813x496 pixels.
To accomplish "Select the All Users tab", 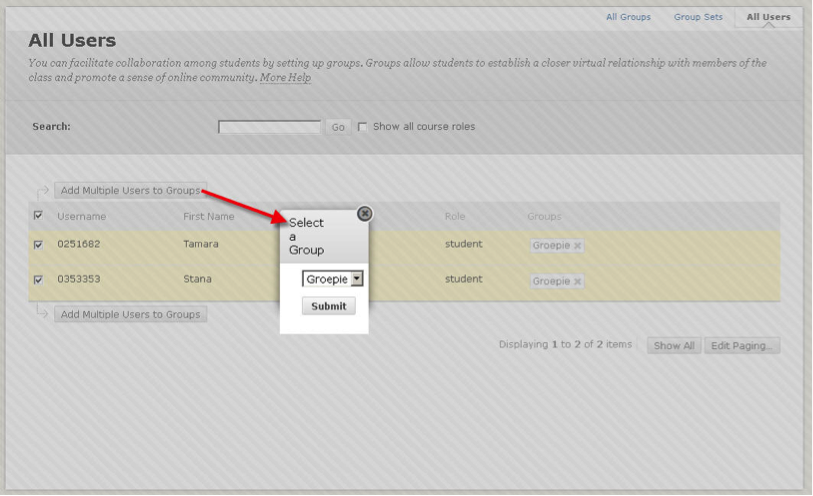I will click(768, 17).
